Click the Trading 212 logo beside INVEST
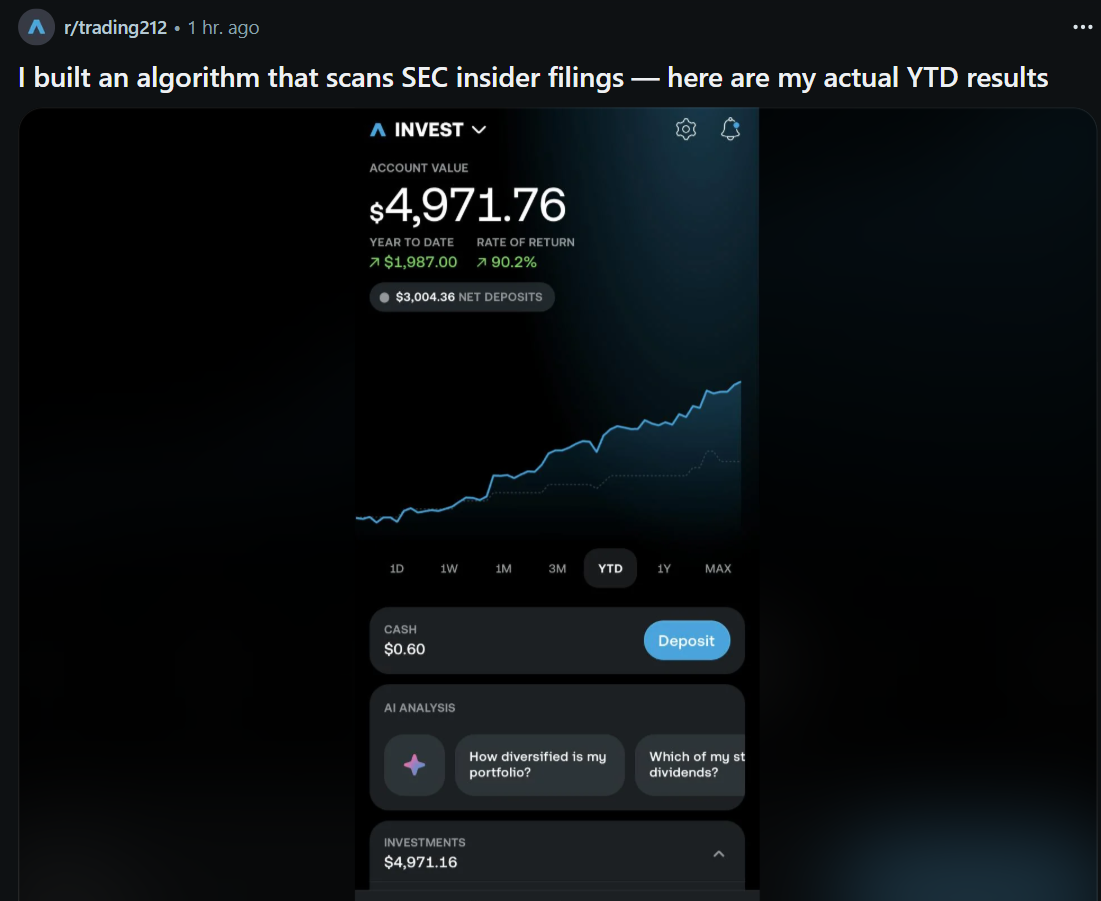This screenshot has height=901, width=1101. tap(378, 130)
